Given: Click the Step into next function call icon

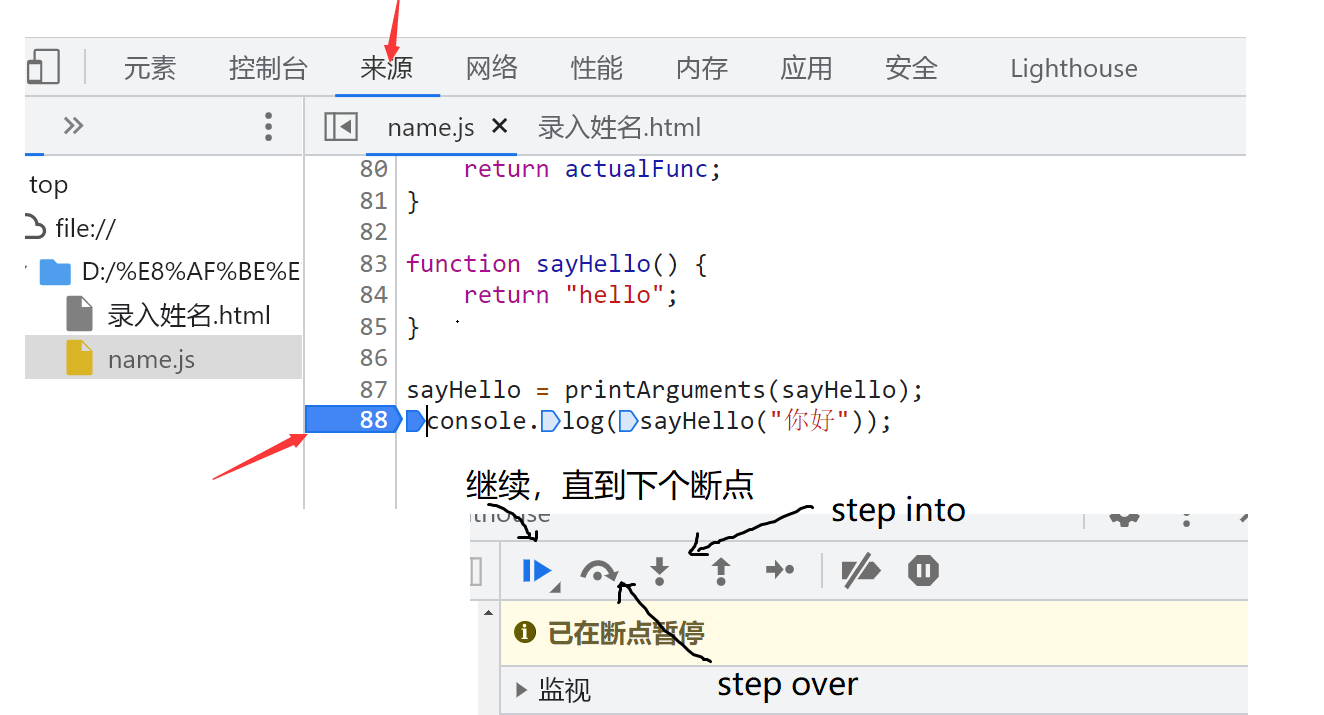Looking at the screenshot, I should pyautogui.click(x=660, y=571).
